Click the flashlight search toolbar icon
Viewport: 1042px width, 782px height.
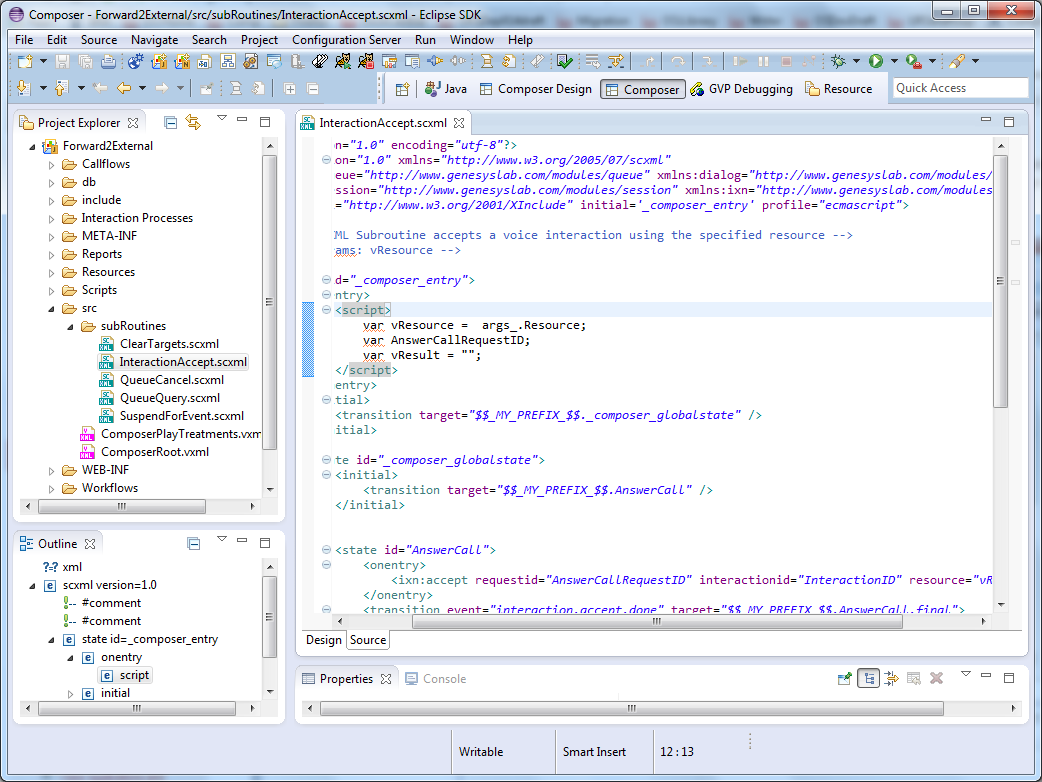(957, 62)
